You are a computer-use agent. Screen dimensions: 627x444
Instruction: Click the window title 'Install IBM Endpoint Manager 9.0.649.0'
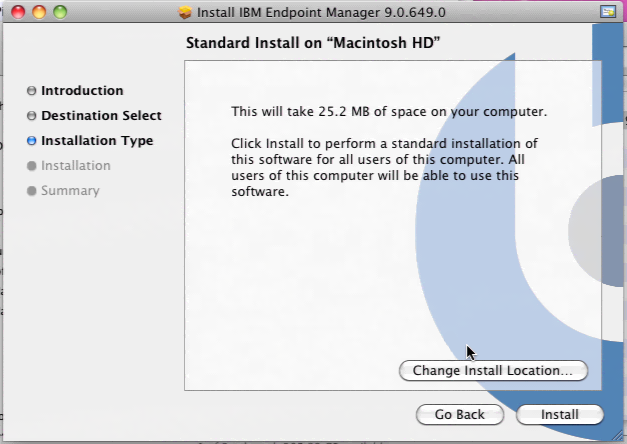[321, 12]
